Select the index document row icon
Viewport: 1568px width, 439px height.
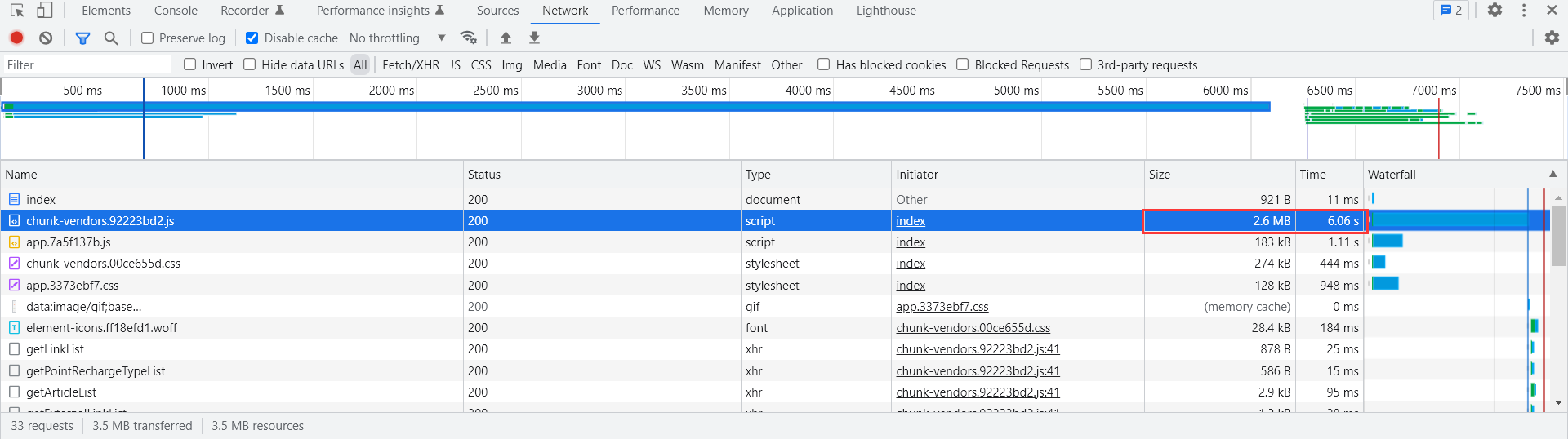[x=14, y=199]
